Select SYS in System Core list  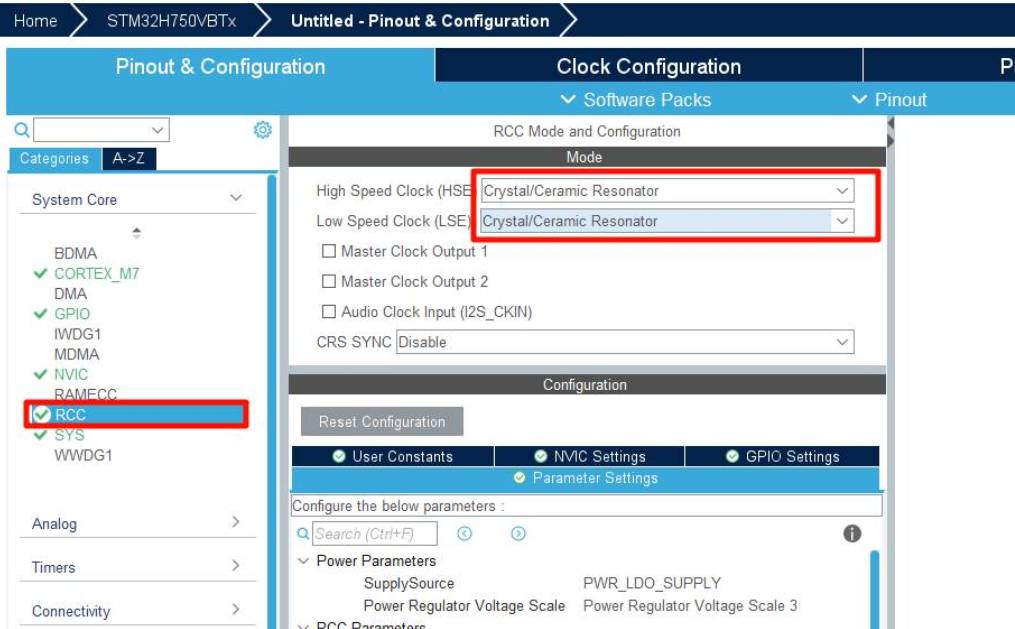(x=69, y=435)
